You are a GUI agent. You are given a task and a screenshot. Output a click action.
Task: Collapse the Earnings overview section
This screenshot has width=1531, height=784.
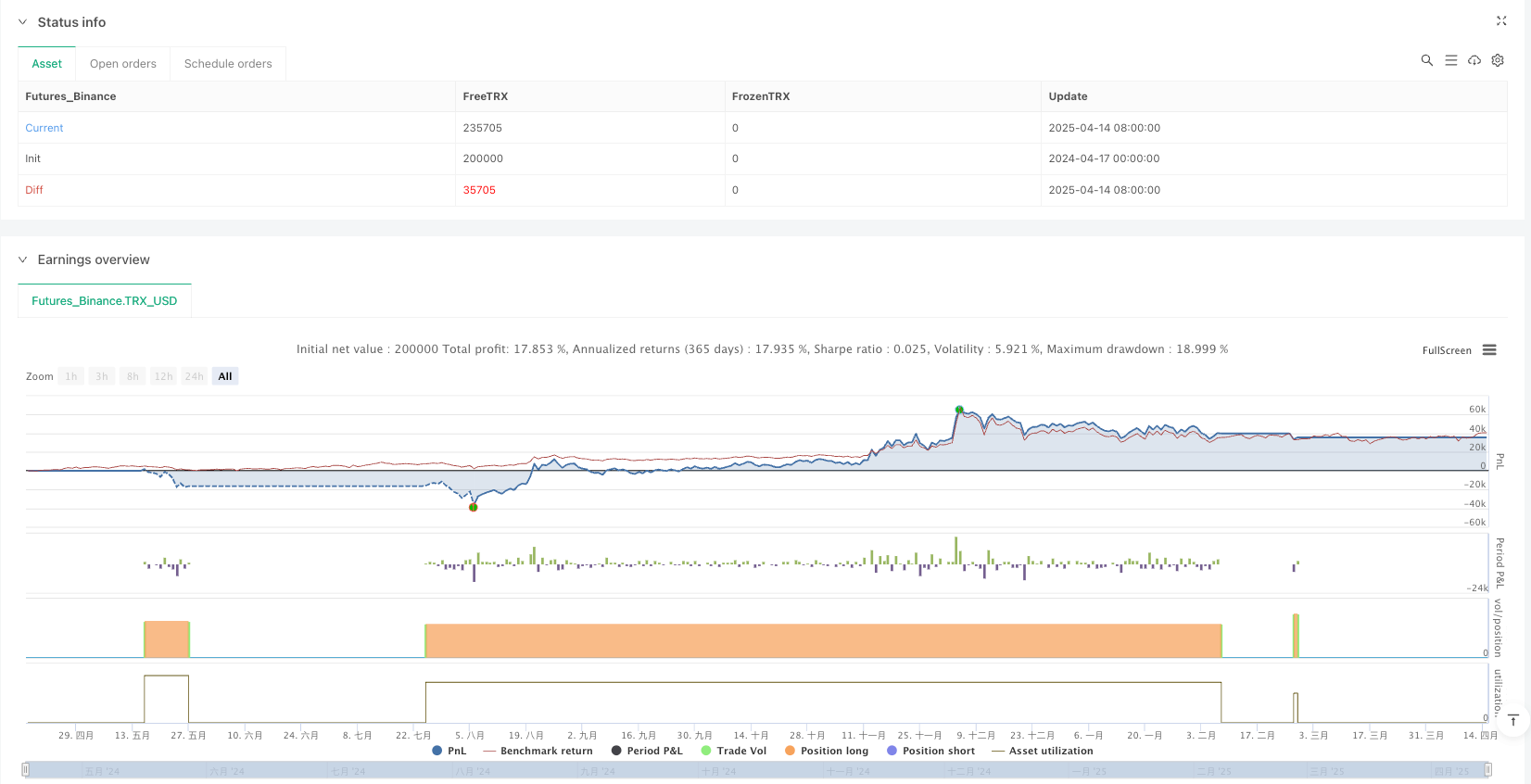[23, 259]
